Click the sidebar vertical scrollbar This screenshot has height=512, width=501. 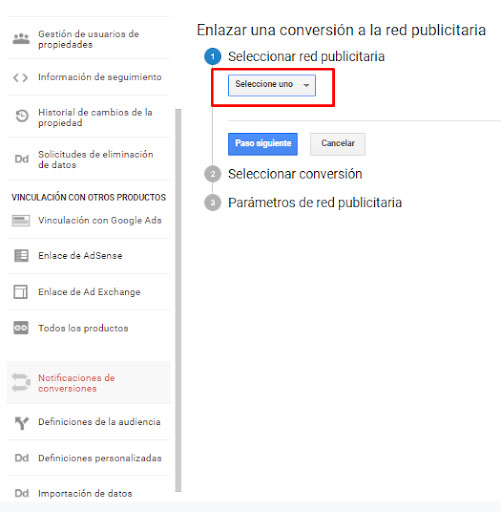tap(178, 300)
